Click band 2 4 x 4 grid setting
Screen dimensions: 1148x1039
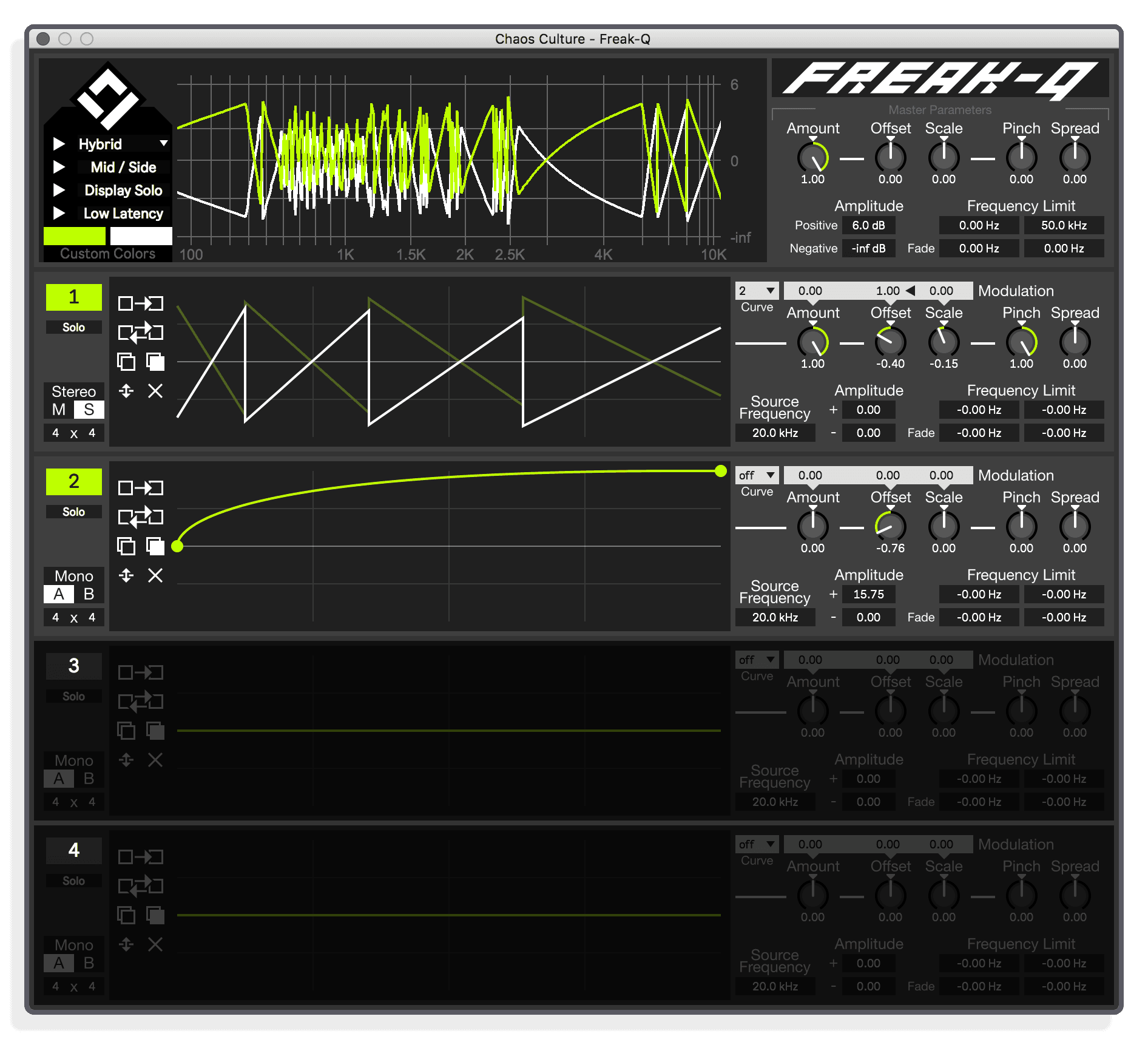(x=74, y=618)
